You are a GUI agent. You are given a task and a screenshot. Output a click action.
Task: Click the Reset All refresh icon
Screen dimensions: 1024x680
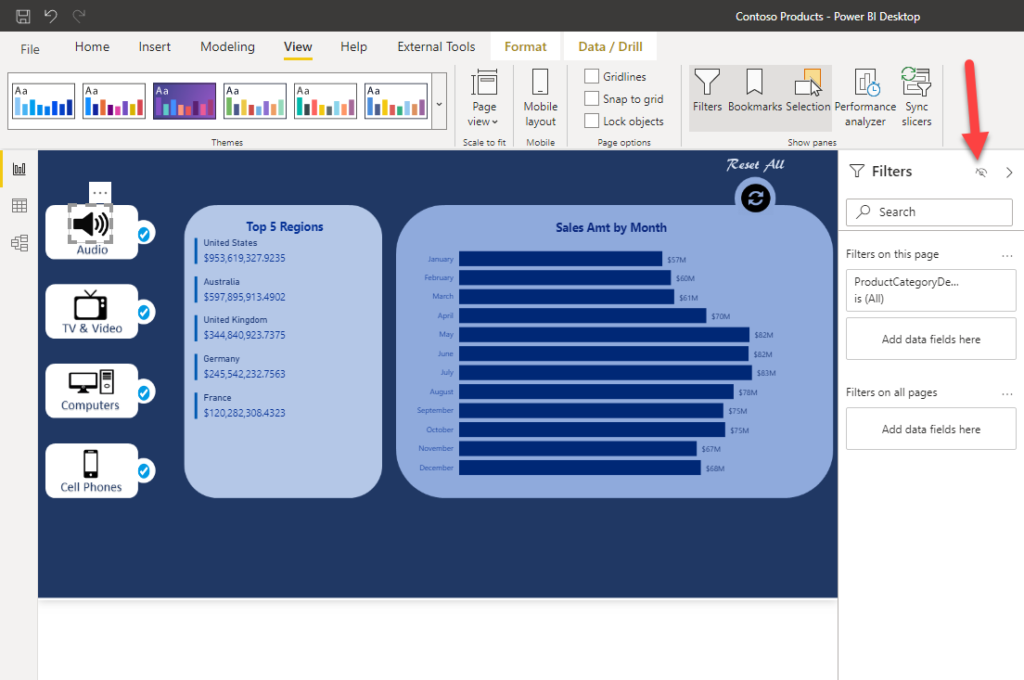coord(756,198)
